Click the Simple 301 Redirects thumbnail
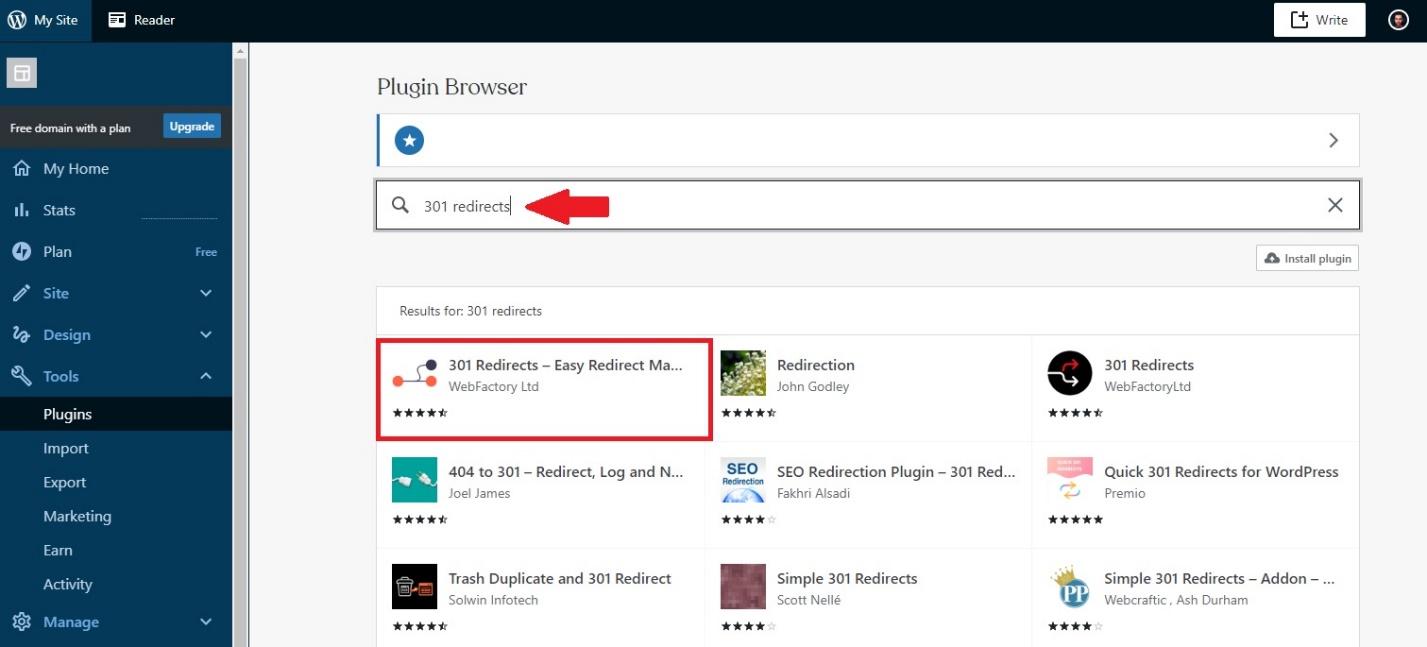Viewport: 1427px width, 647px height. pos(743,587)
